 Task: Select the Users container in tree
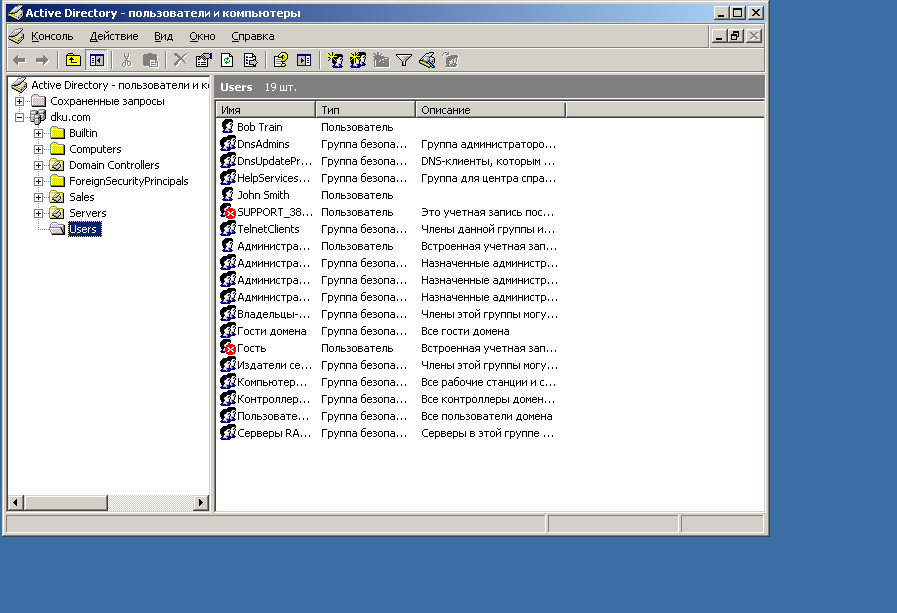pos(84,229)
